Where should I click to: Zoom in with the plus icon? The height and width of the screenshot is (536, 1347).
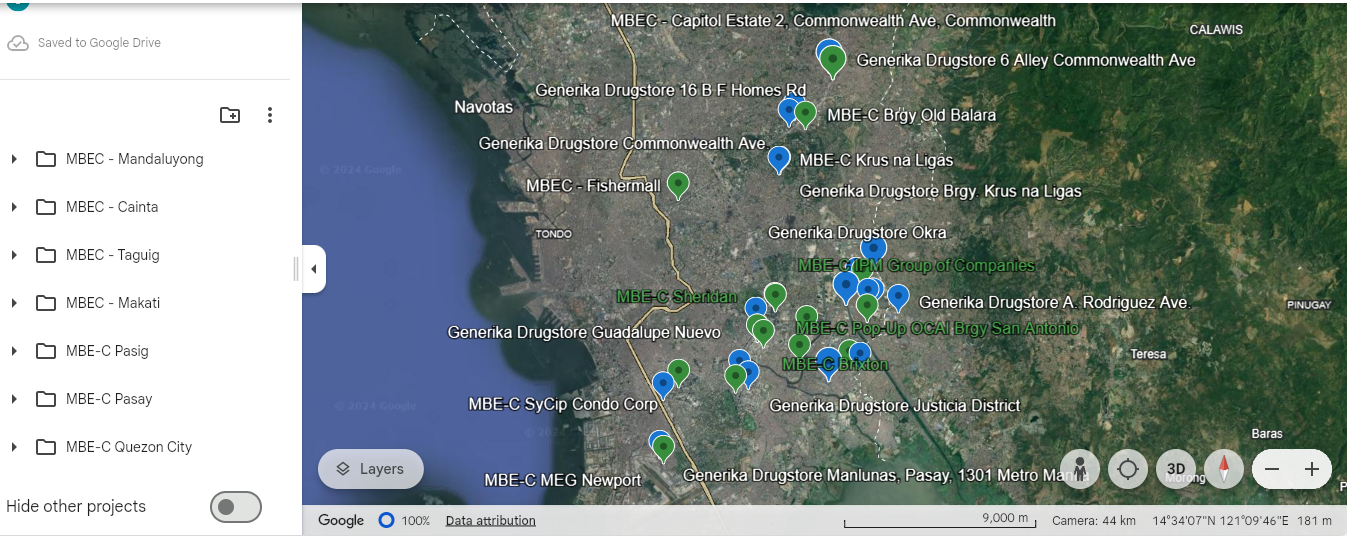(1312, 469)
